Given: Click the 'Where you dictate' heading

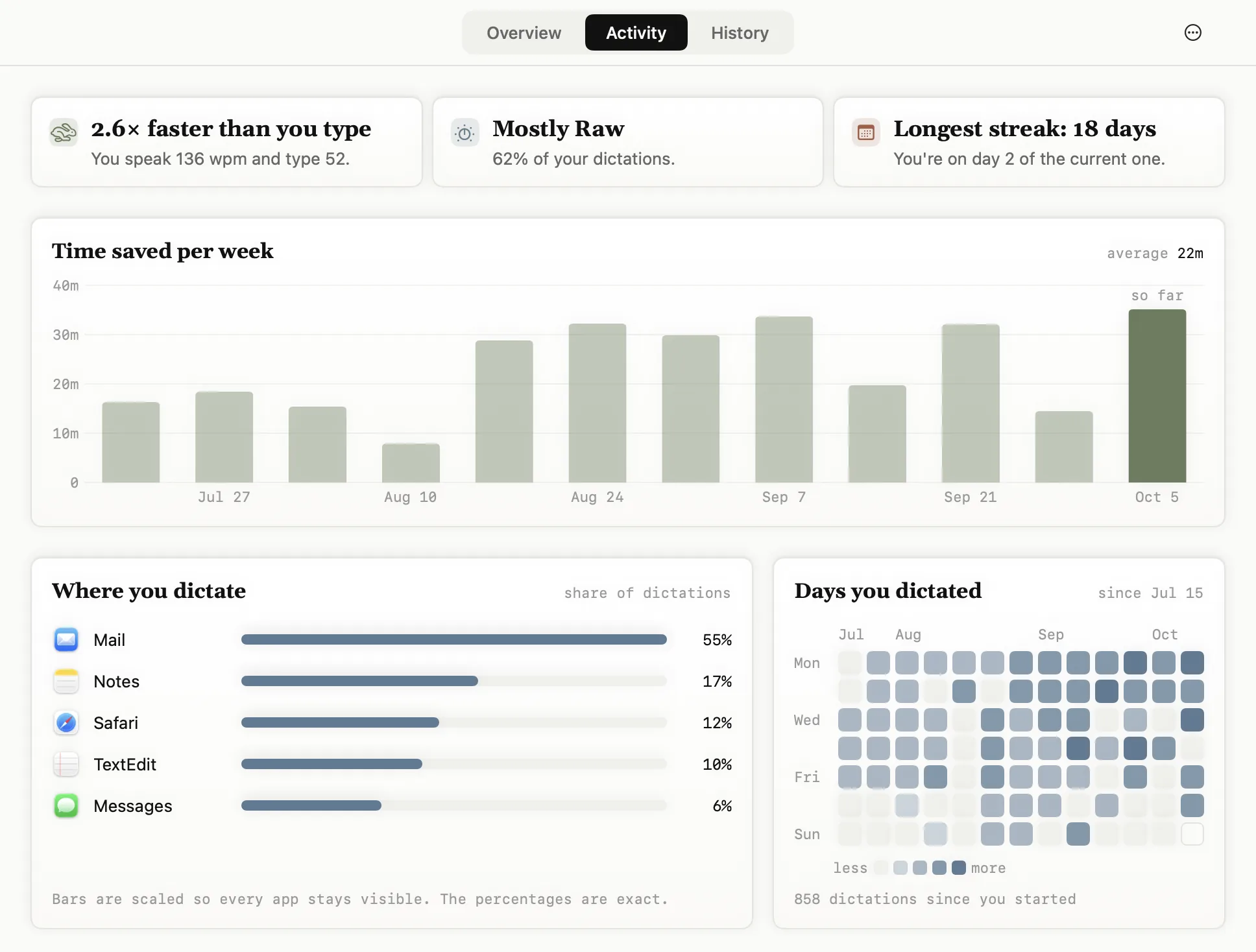Looking at the screenshot, I should [x=149, y=591].
